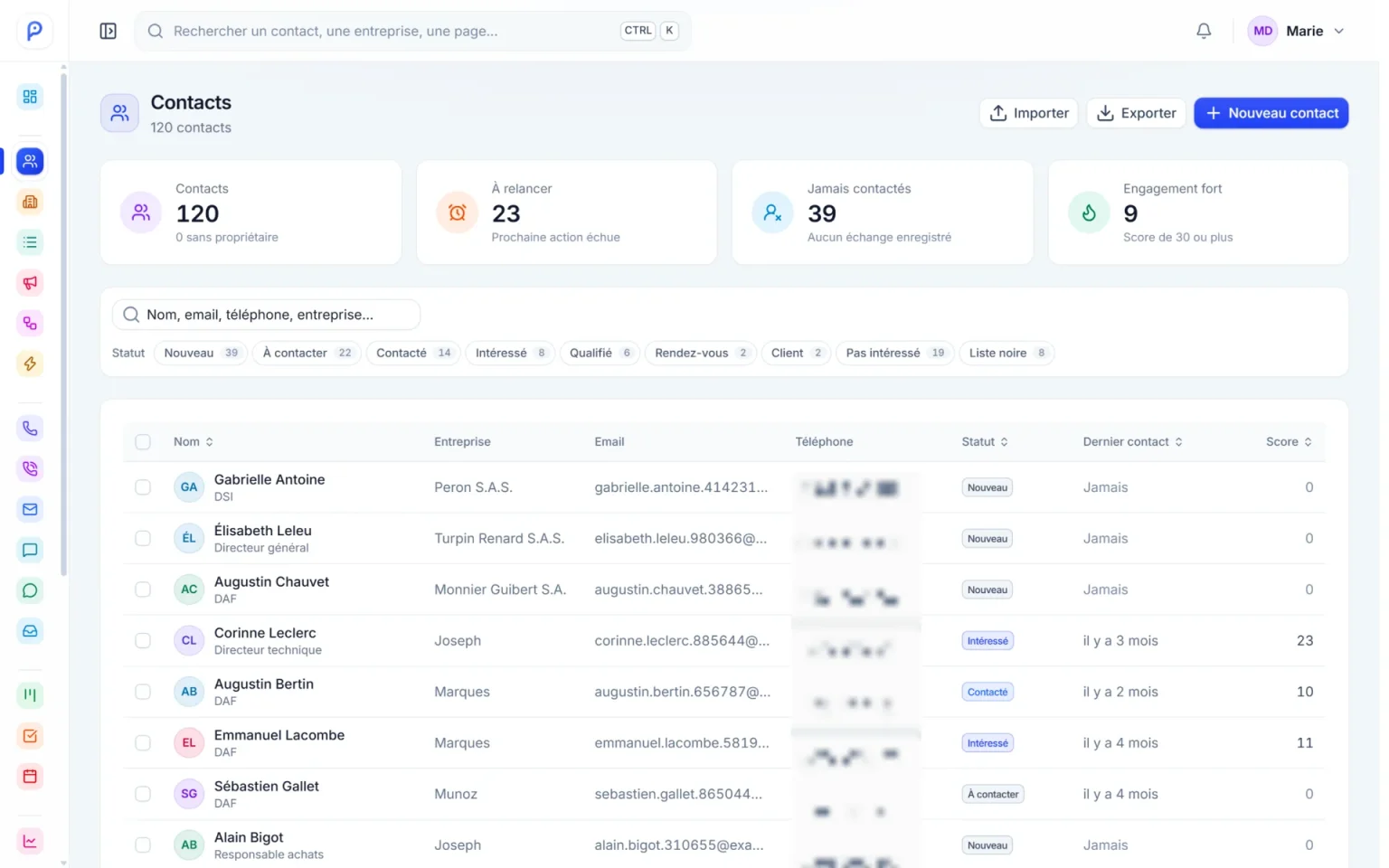
Task: Filter contacts by Nouveau status
Action: [201, 353]
